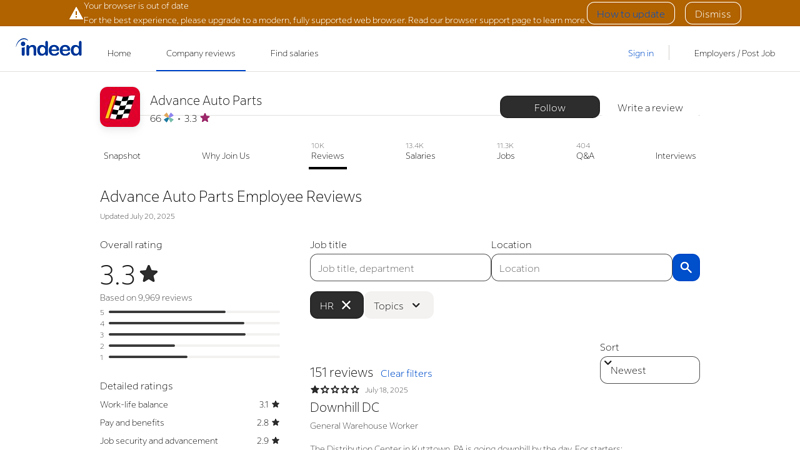The width and height of the screenshot is (800, 450).
Task: Open Employers / Post Job link
Action: click(x=734, y=53)
